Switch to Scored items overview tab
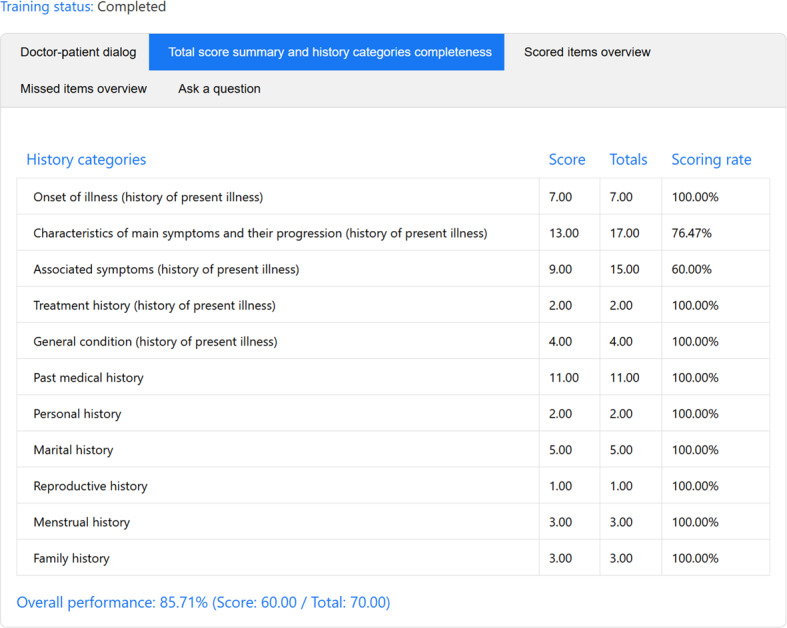The height and width of the screenshot is (628, 787). coord(587,52)
